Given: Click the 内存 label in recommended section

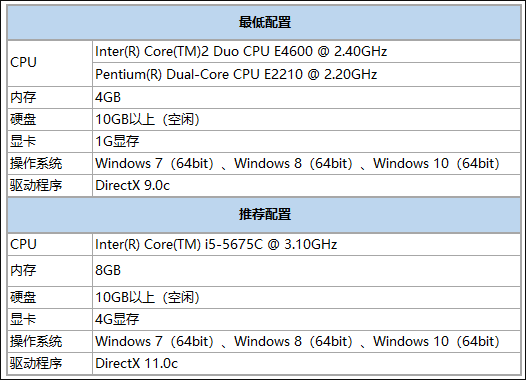Looking at the screenshot, I should pos(50,271).
